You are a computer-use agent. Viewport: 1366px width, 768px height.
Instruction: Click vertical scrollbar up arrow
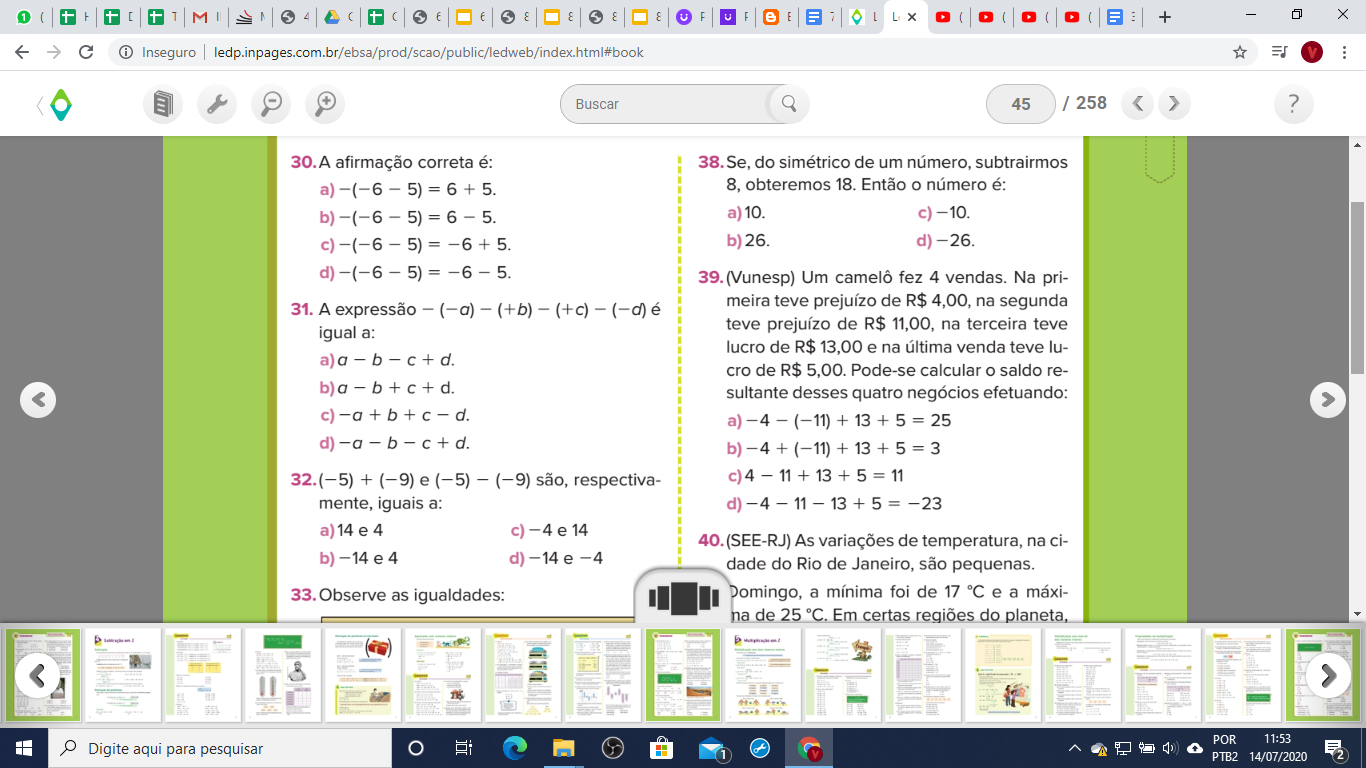[x=1357, y=145]
